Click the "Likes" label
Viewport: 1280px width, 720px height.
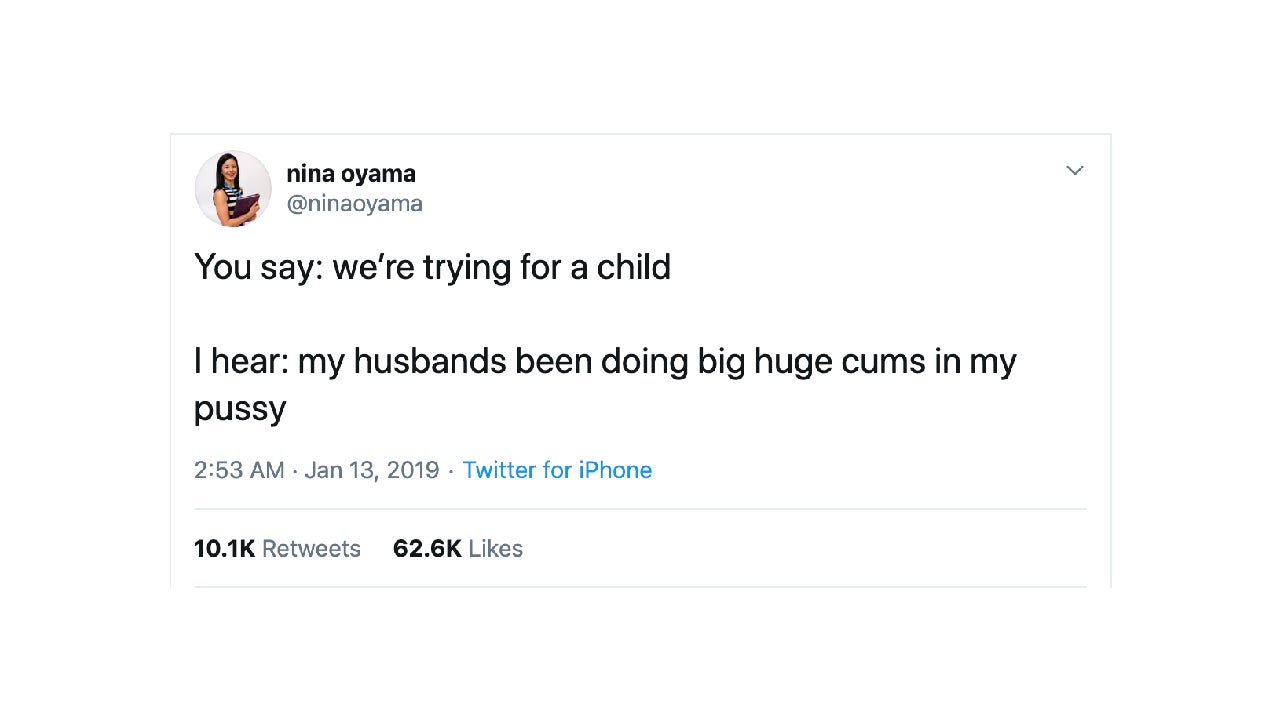click(495, 548)
